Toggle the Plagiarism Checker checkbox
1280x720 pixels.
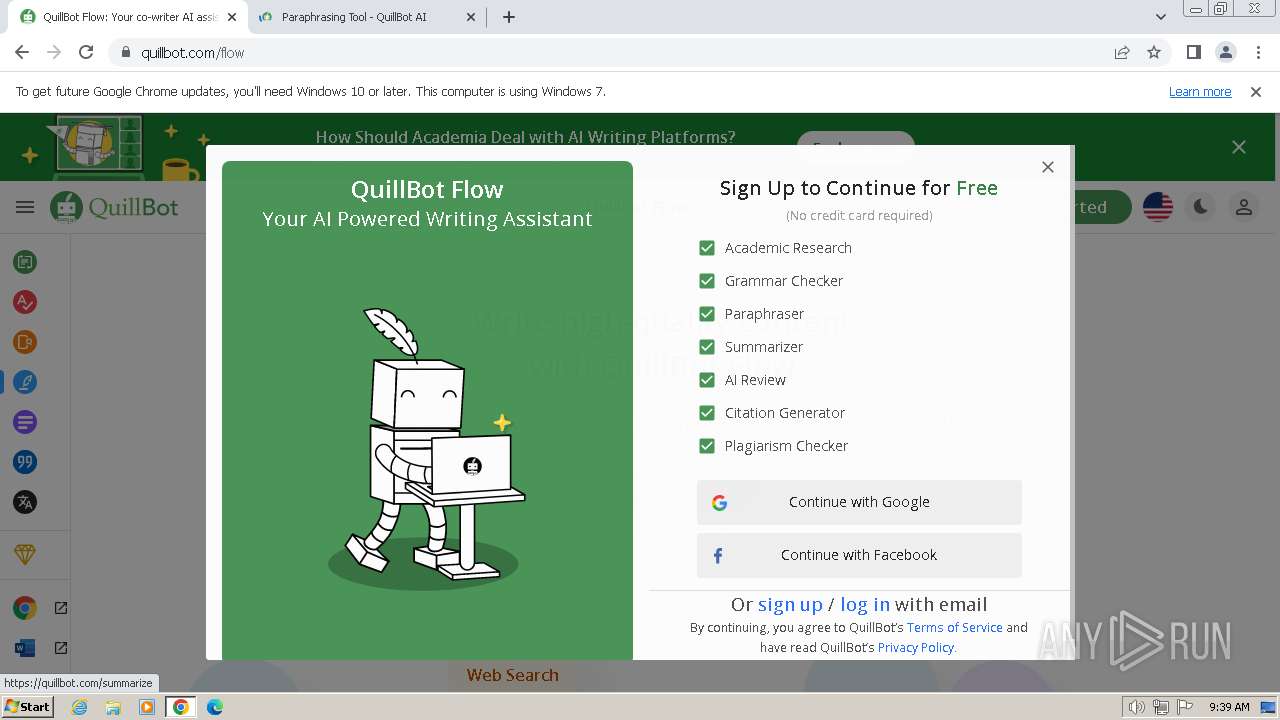coord(707,446)
